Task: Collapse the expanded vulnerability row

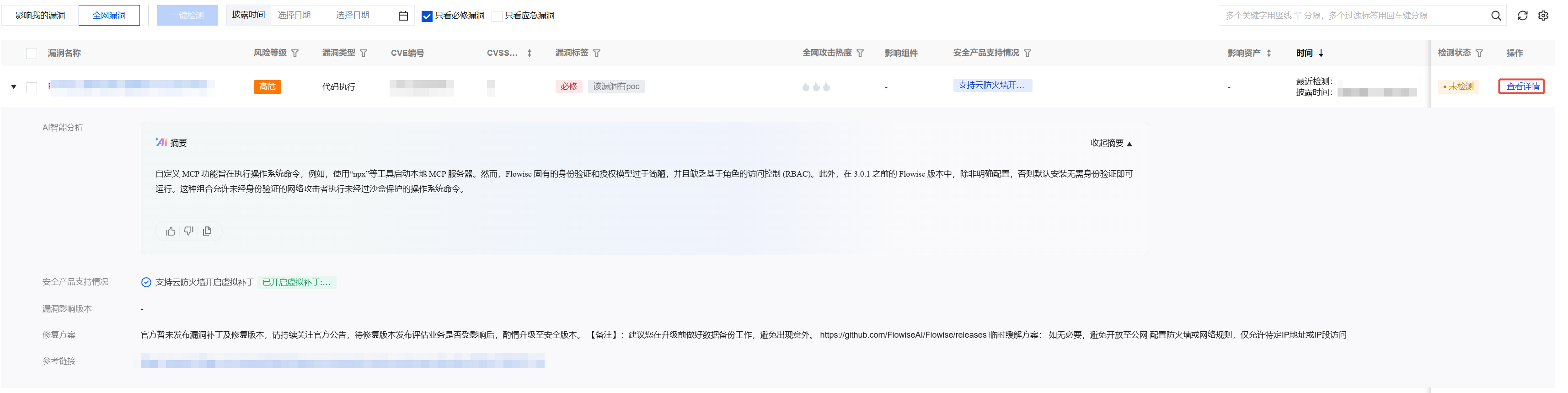Action: coord(13,87)
